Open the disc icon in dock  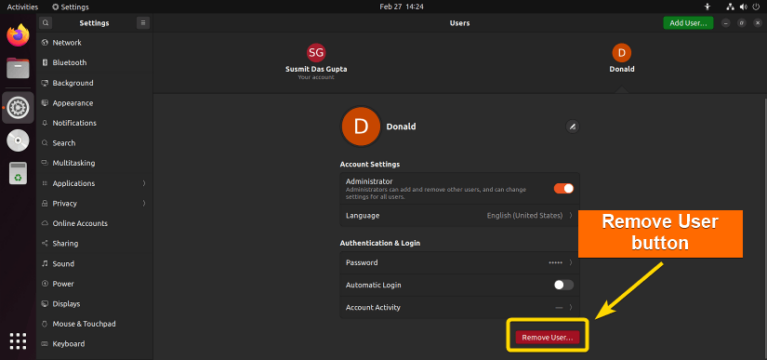(18, 141)
